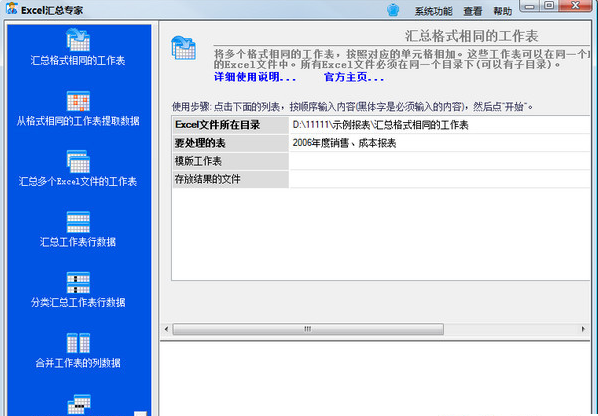598x416 pixels.
Task: Edit the 2006年度销售、成本报表 value cell
Action: pyautogui.click(x=440, y=143)
